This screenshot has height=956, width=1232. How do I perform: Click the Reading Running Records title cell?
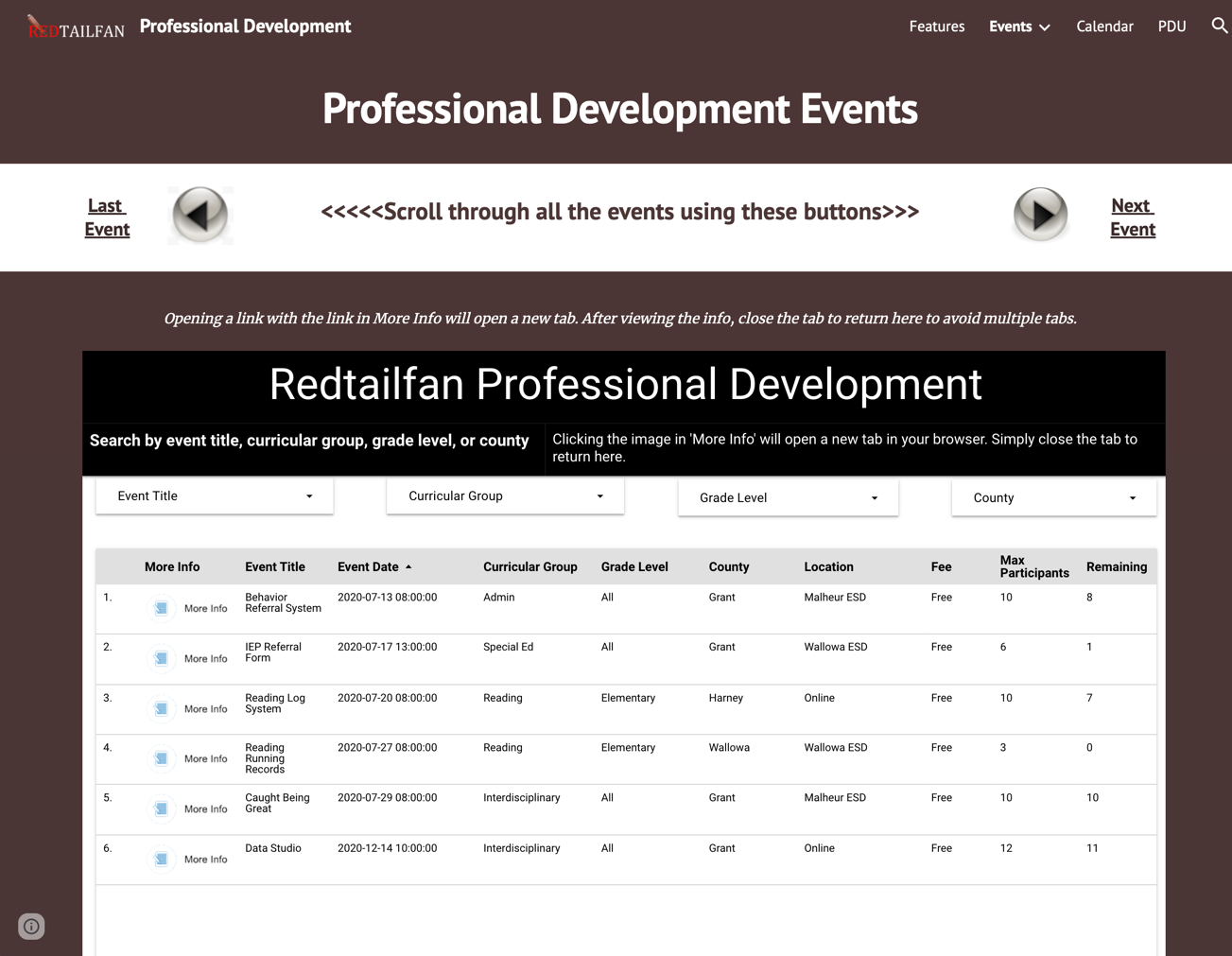[x=265, y=758]
